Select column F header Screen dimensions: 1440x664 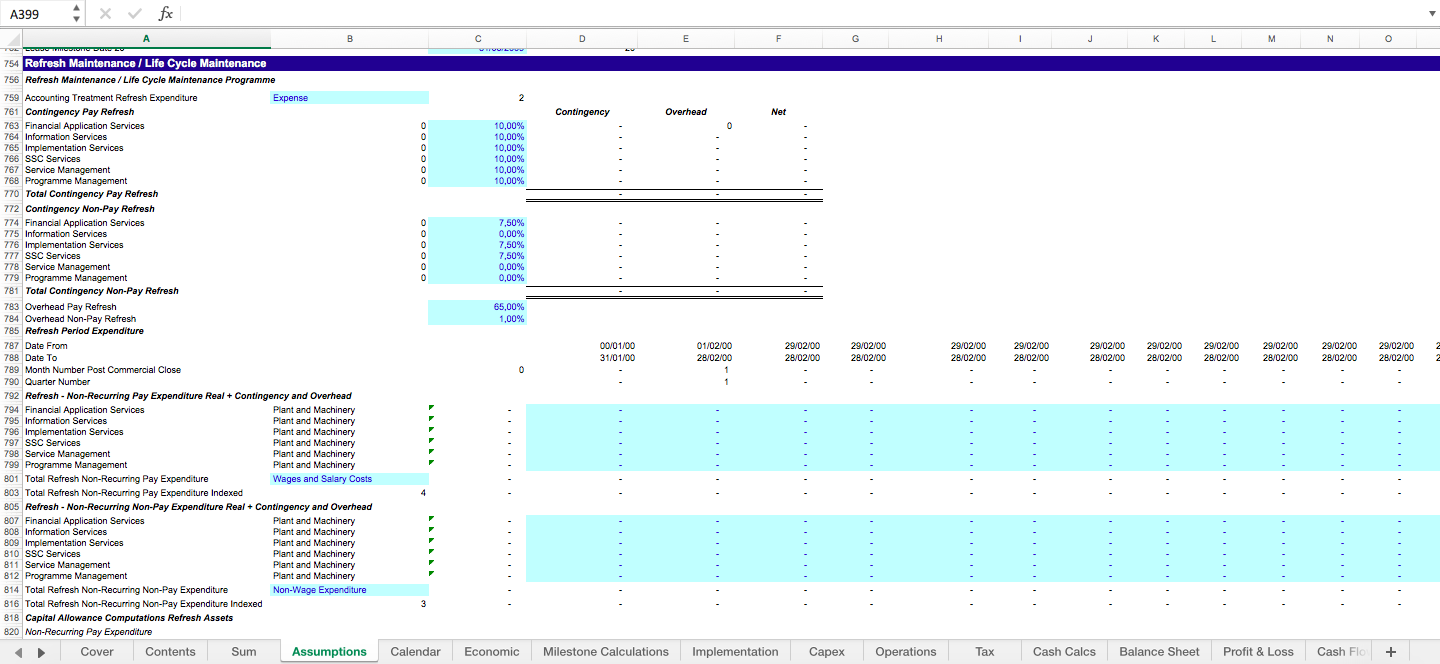click(778, 39)
